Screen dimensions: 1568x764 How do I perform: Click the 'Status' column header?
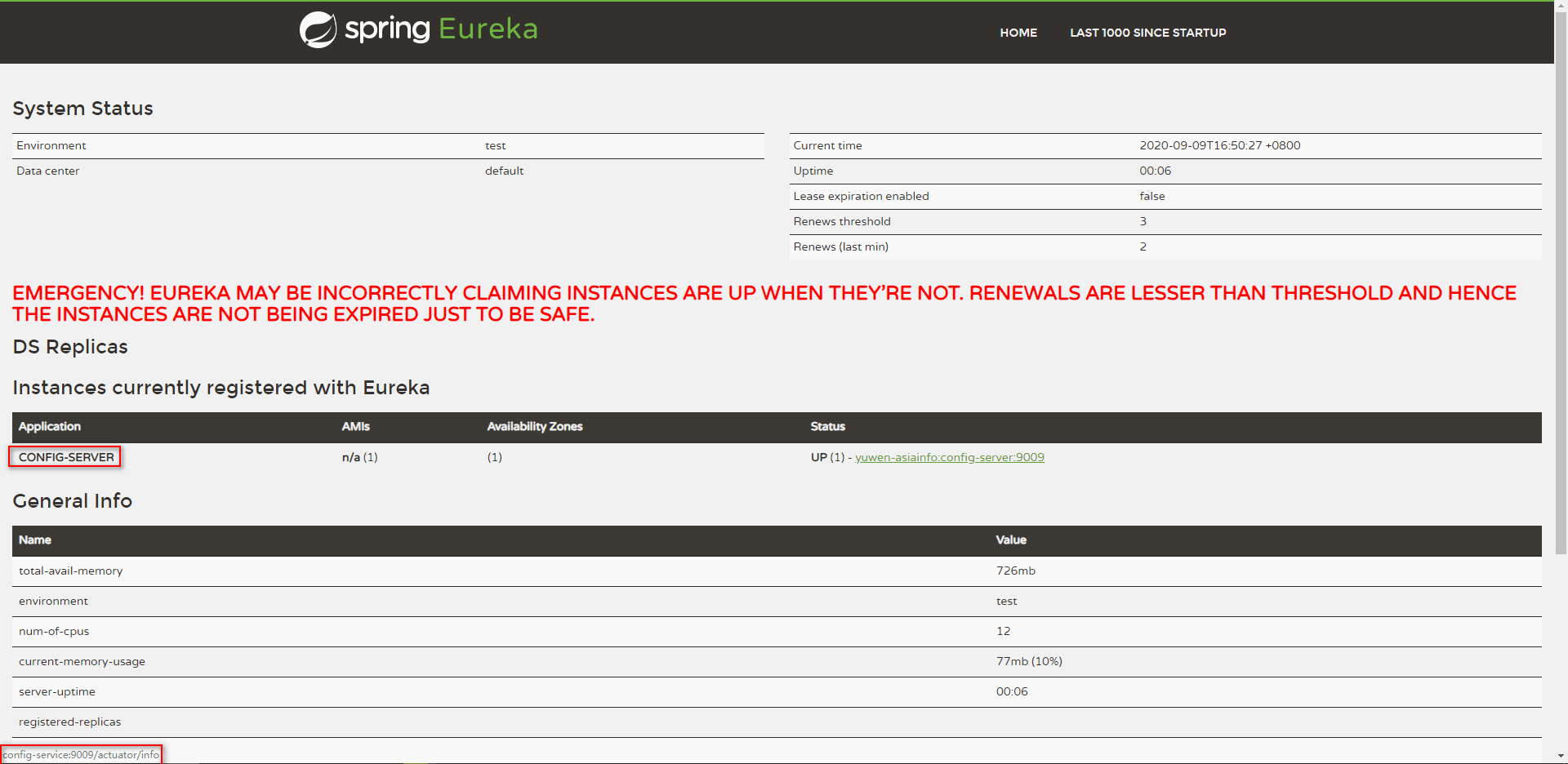(828, 426)
